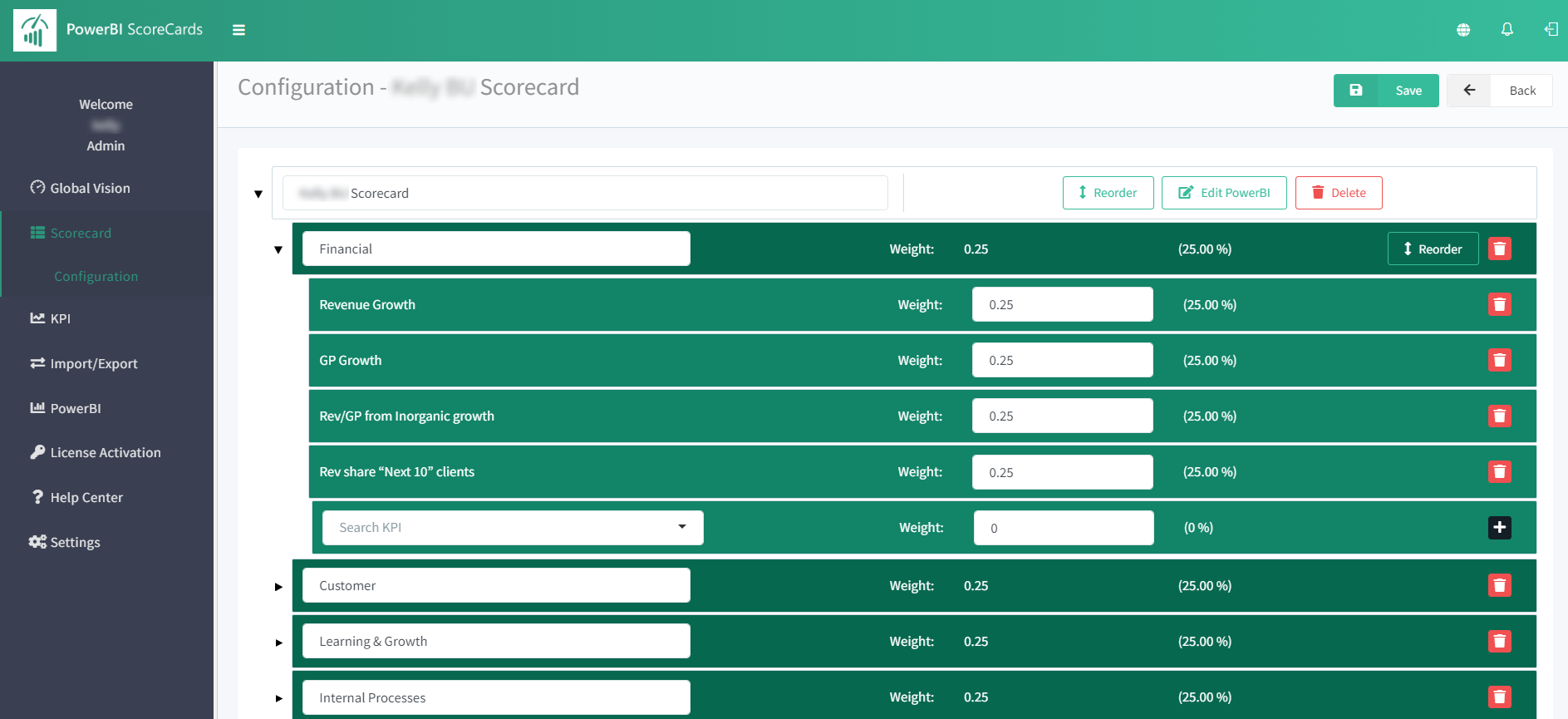Viewport: 1568px width, 719px height.
Task: Collapse the root Scorecard tree node
Action: (258, 194)
